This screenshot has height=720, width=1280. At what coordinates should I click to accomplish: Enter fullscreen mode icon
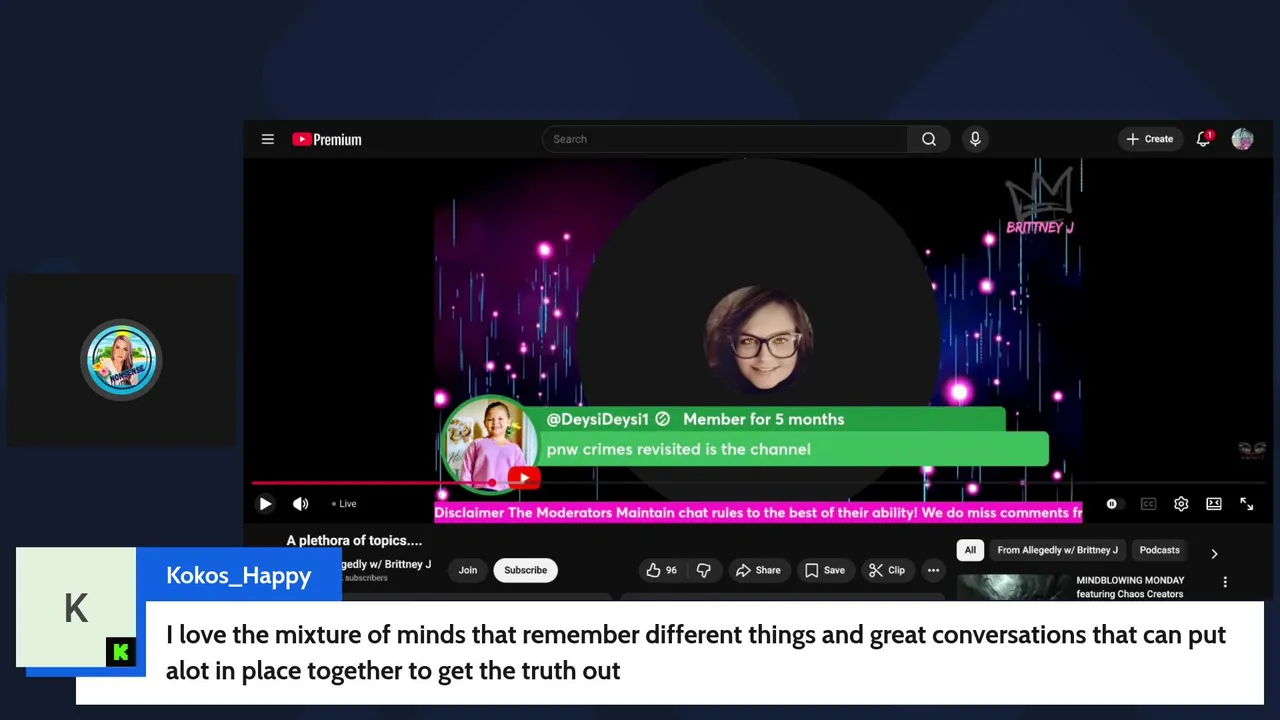[x=1247, y=504]
